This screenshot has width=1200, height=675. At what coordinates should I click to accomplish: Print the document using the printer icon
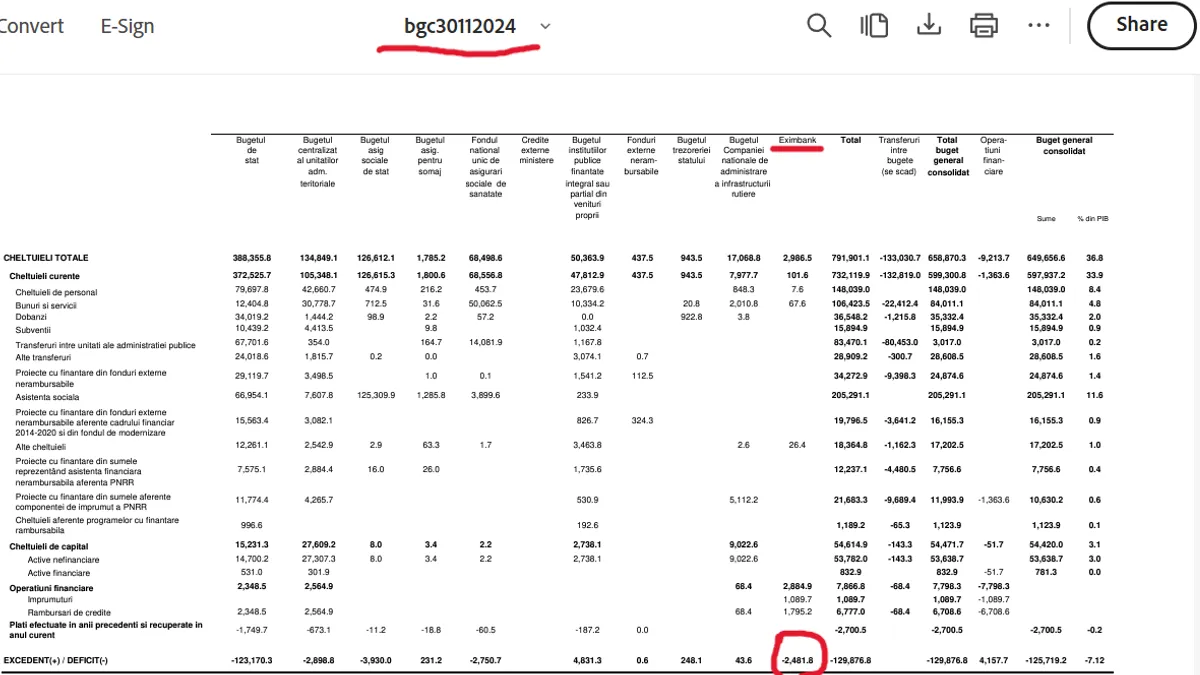984,26
